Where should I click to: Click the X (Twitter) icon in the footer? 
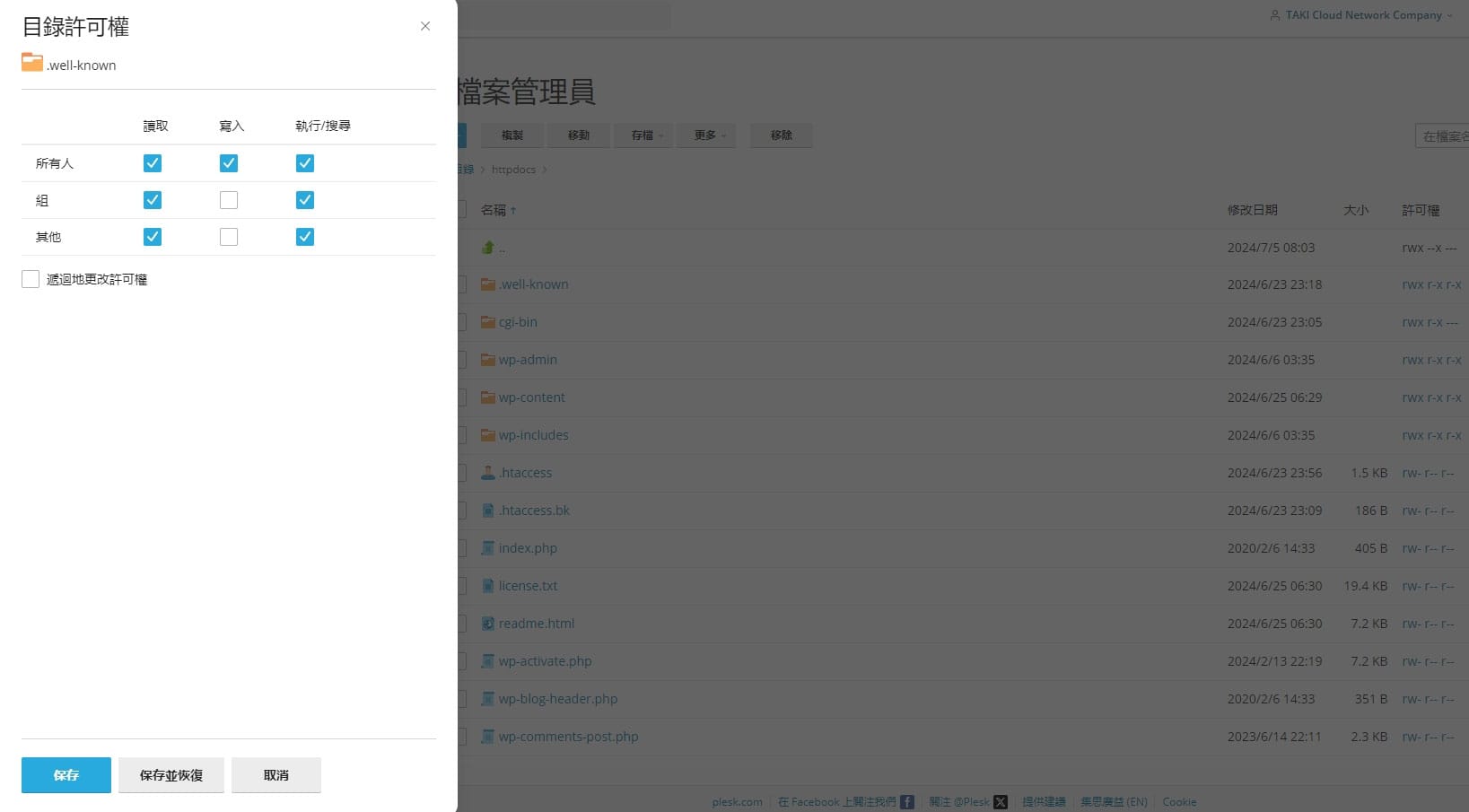999,802
